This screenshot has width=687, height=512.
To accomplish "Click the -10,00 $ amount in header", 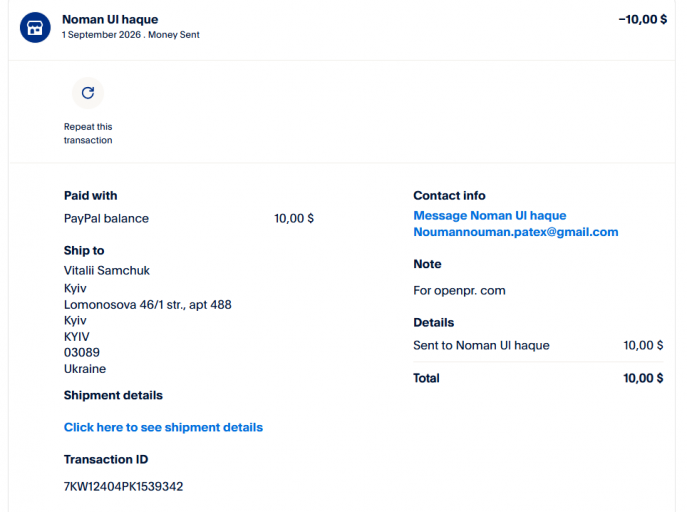I will point(643,19).
